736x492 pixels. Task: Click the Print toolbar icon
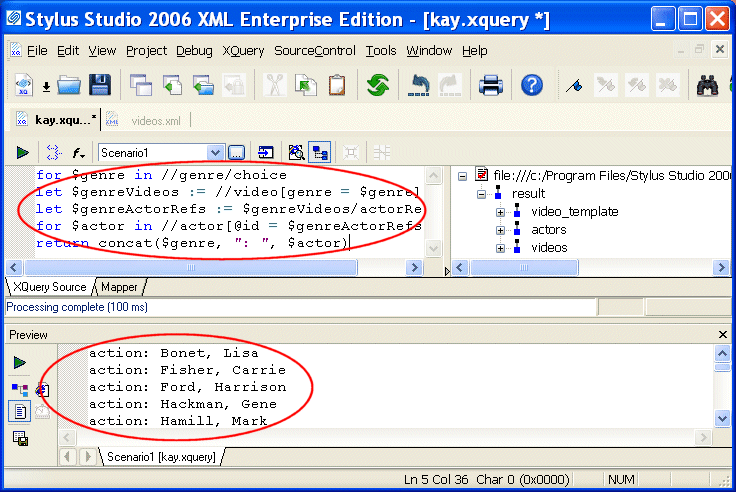[490, 85]
